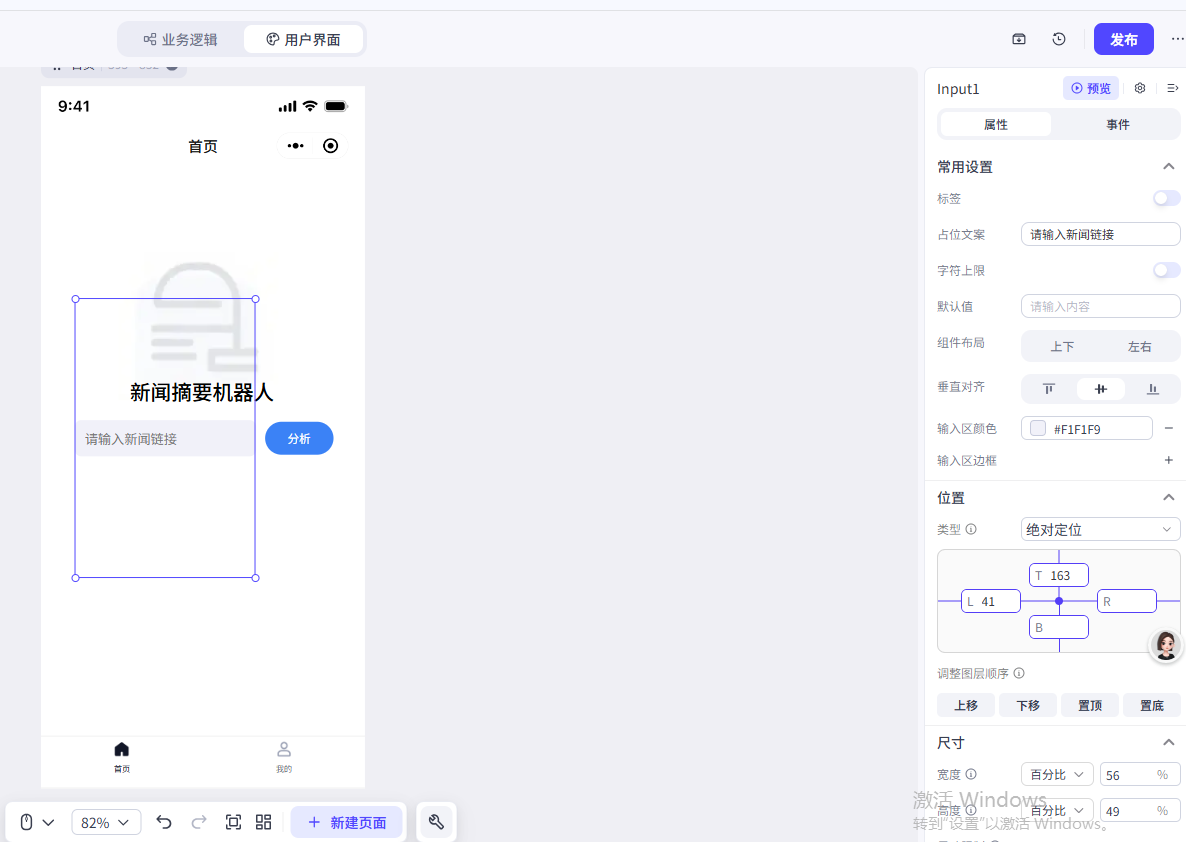Click the redo arrow icon
The width and height of the screenshot is (1186, 842).
pos(199,822)
